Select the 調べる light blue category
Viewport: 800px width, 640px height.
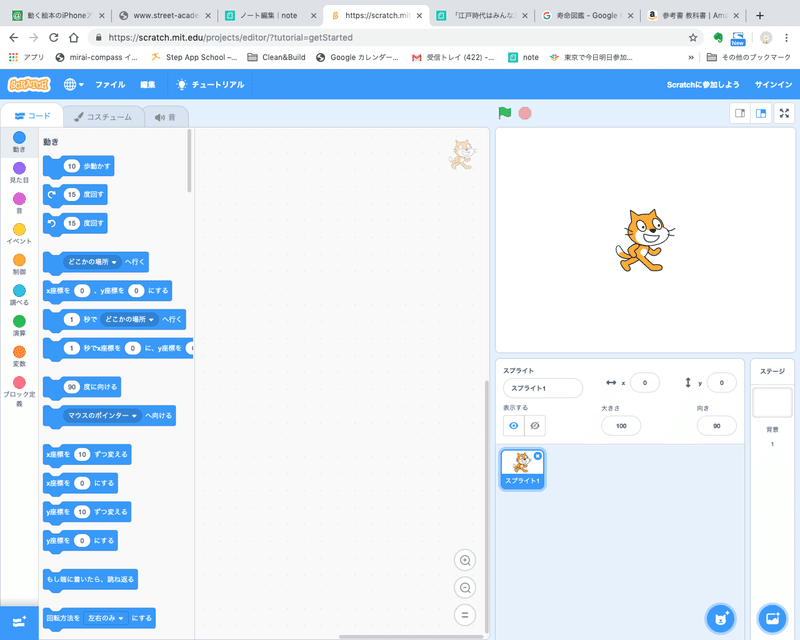coord(19,294)
